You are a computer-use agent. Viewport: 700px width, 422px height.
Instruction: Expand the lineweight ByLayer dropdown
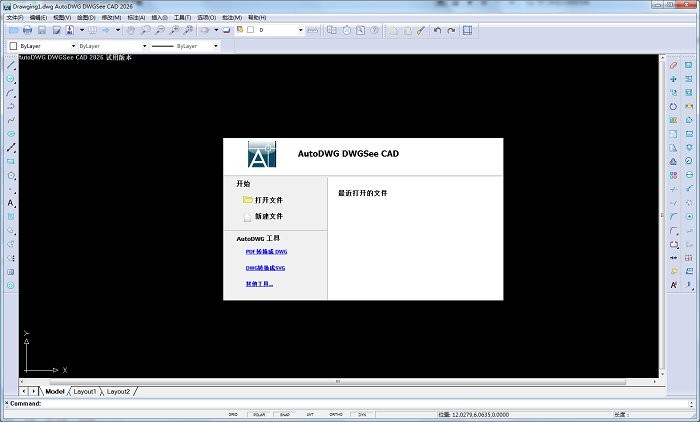click(x=216, y=46)
